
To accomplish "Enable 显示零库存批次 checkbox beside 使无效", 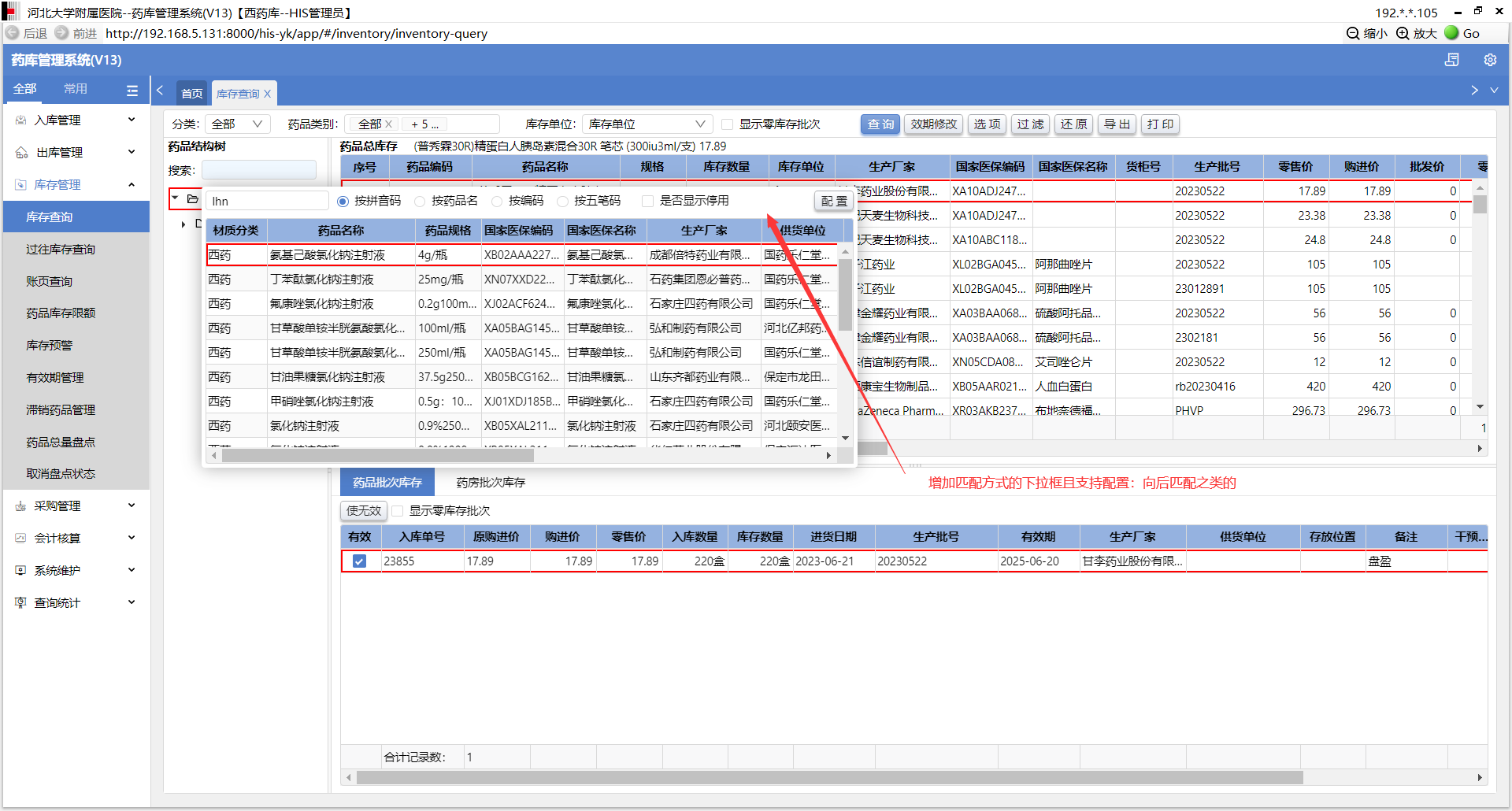I will click(398, 511).
